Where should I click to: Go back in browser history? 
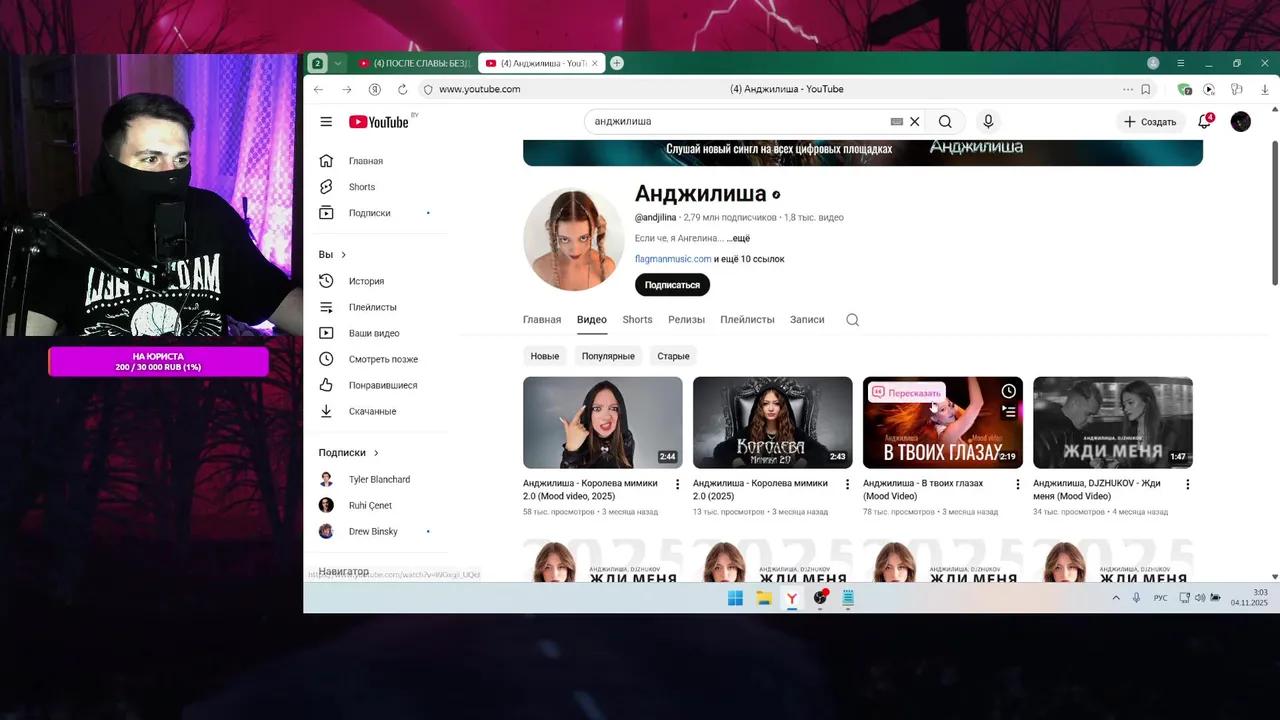(318, 89)
